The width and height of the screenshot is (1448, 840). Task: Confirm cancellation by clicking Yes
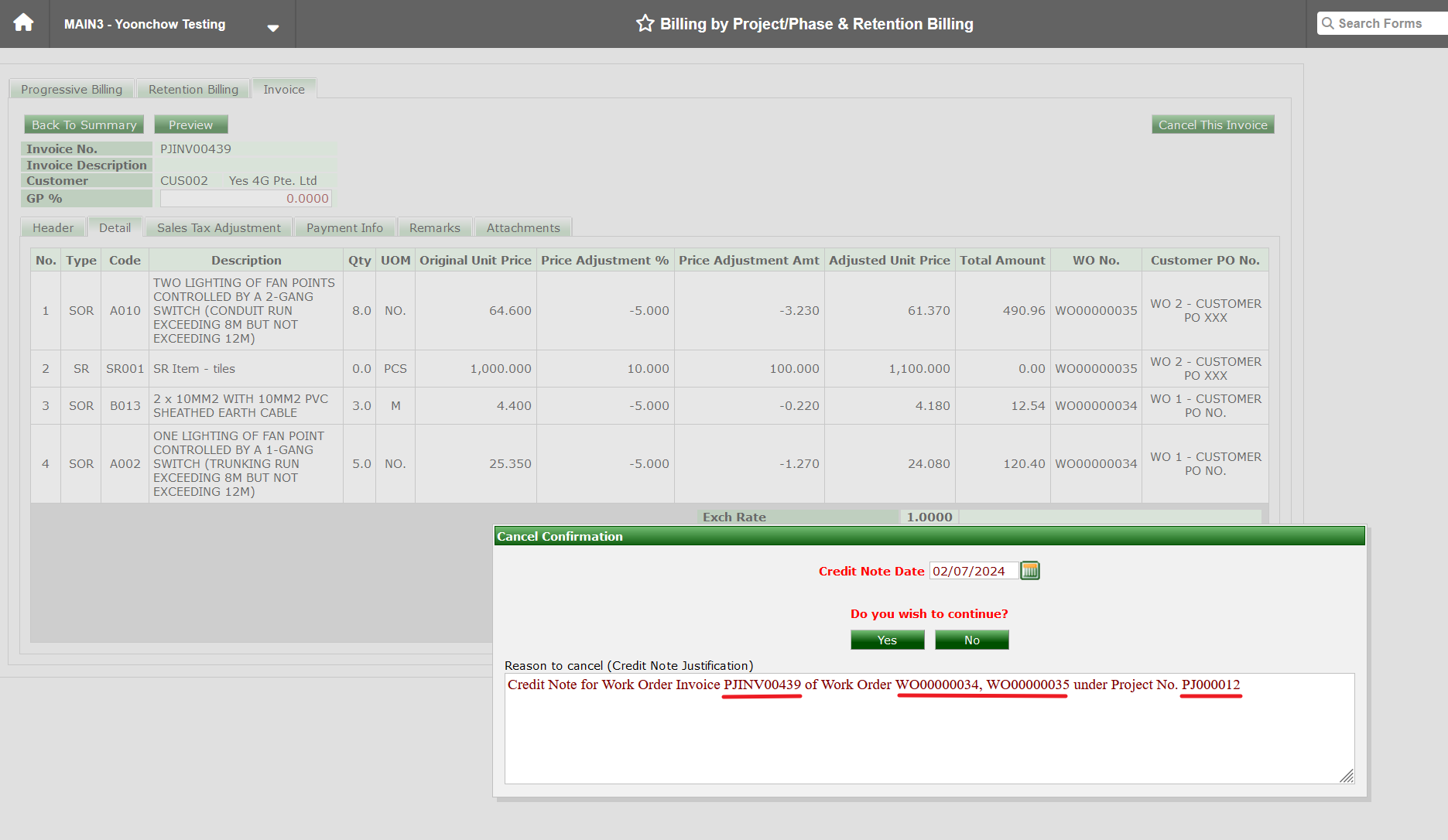tap(886, 640)
